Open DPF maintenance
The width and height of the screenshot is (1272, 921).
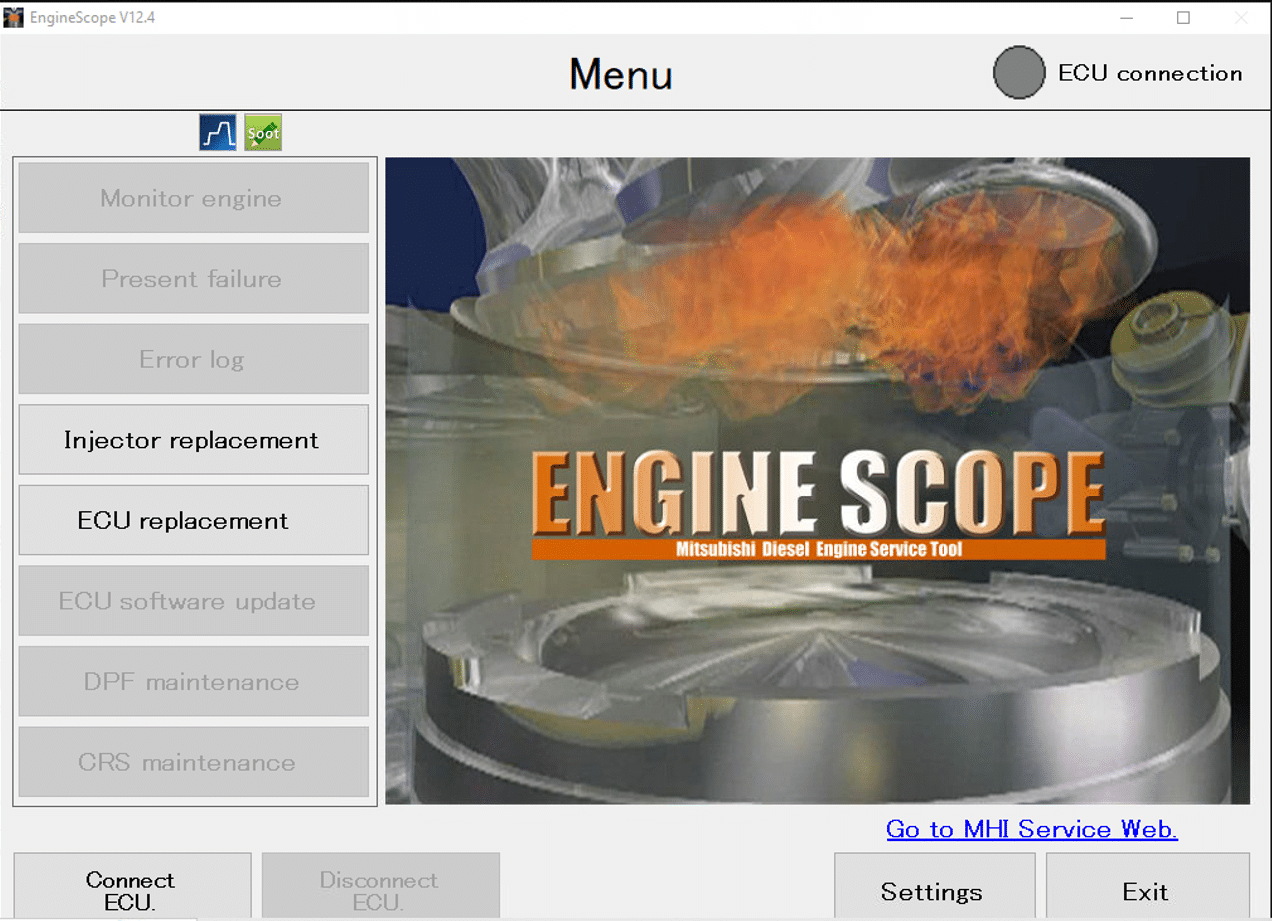tap(193, 682)
